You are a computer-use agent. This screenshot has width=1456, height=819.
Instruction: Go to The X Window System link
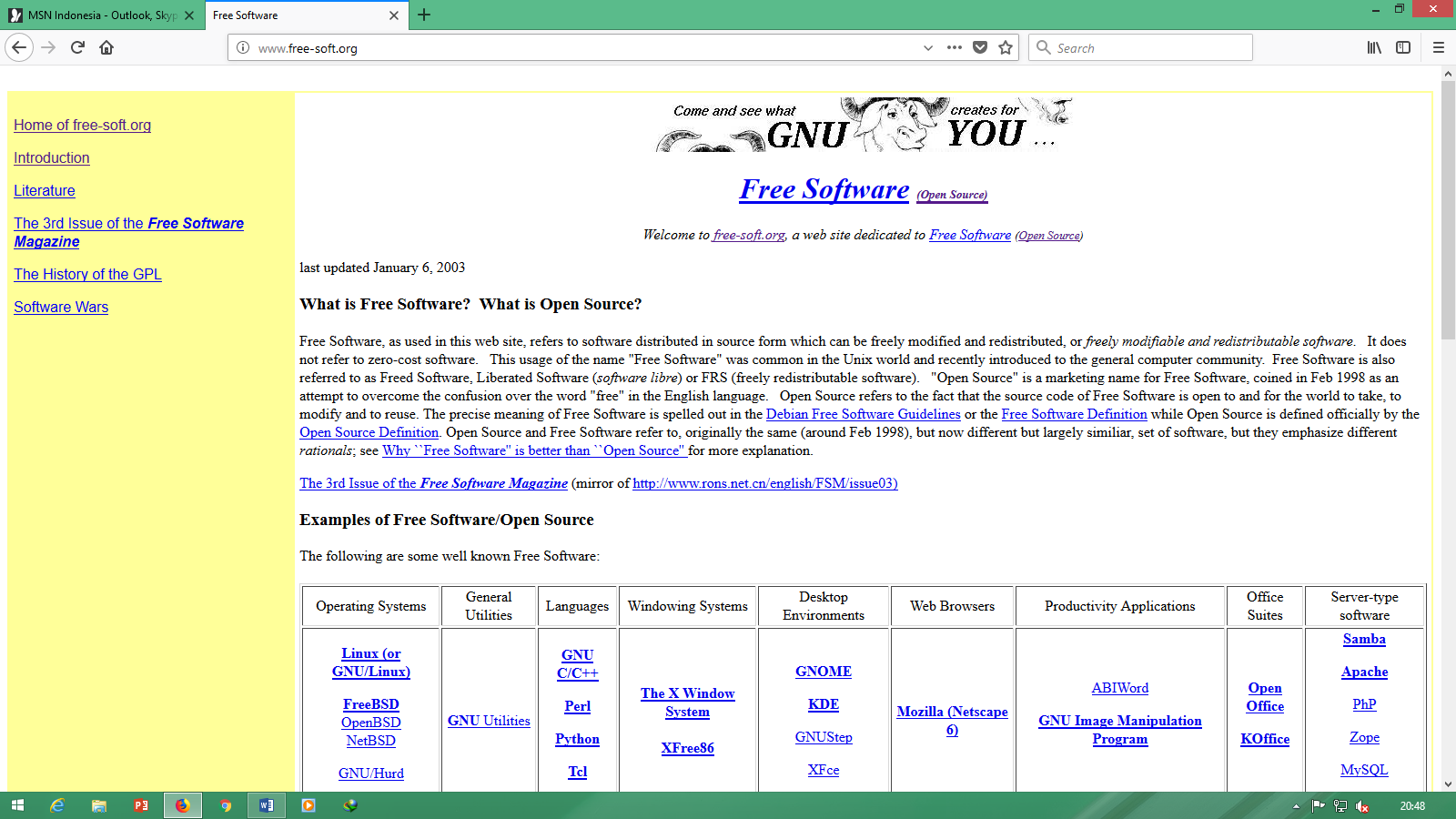click(688, 703)
